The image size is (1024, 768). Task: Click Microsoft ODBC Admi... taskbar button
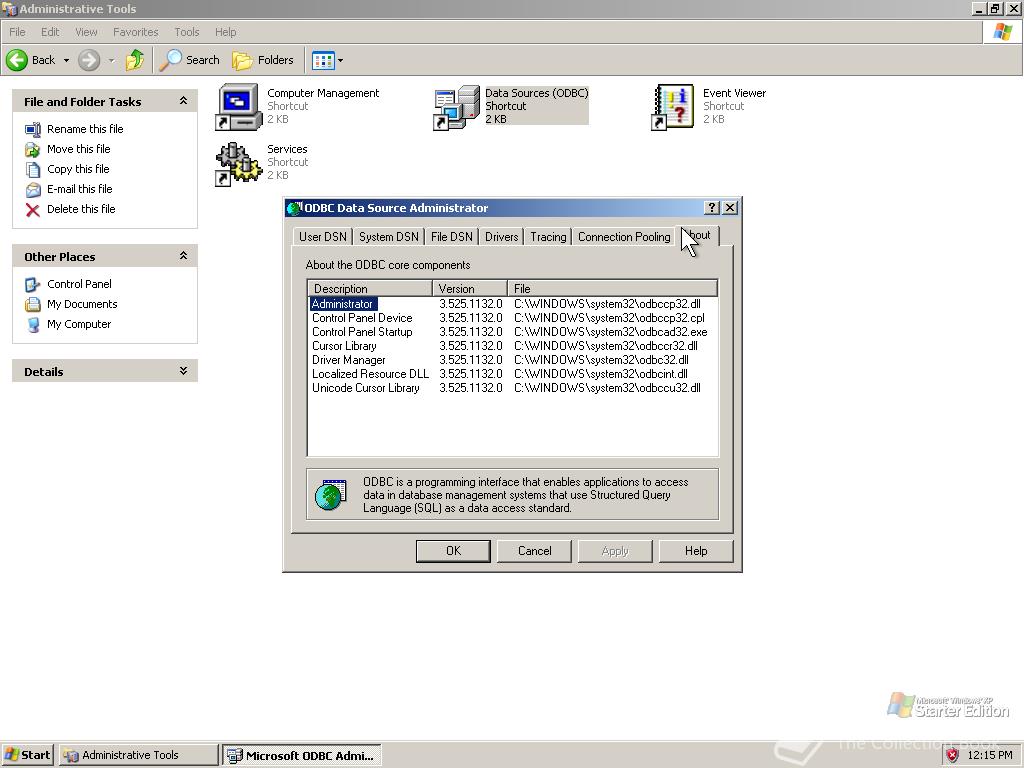click(302, 755)
